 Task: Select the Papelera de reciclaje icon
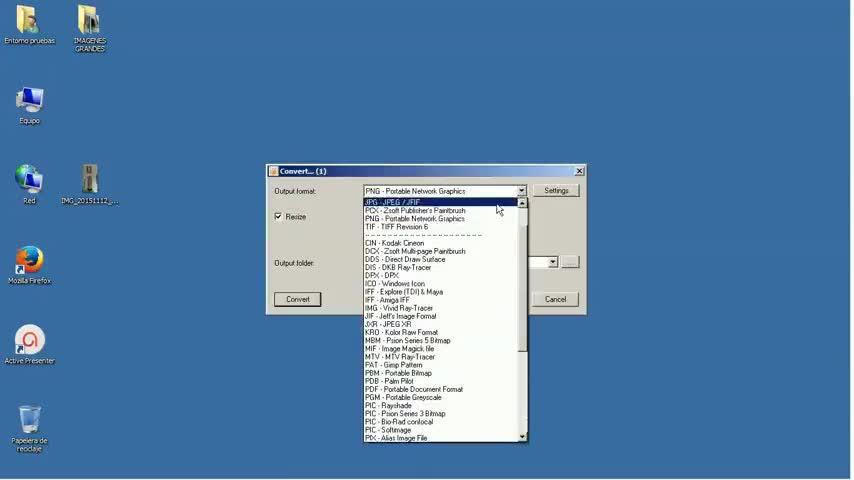click(x=29, y=428)
